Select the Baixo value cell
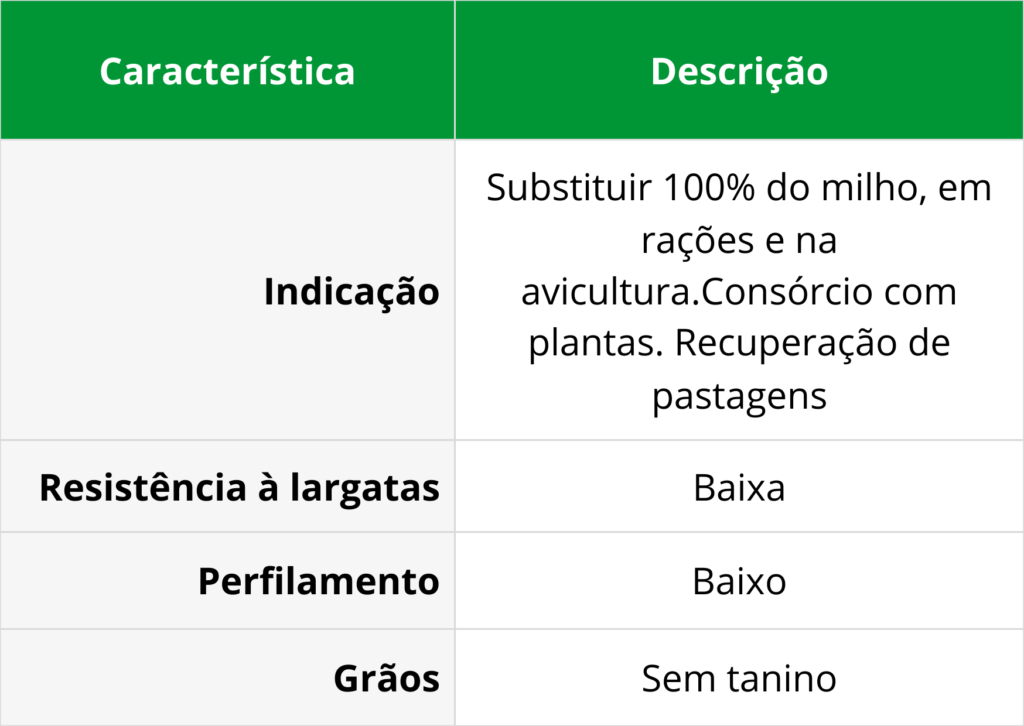1024x726 pixels. [739, 581]
